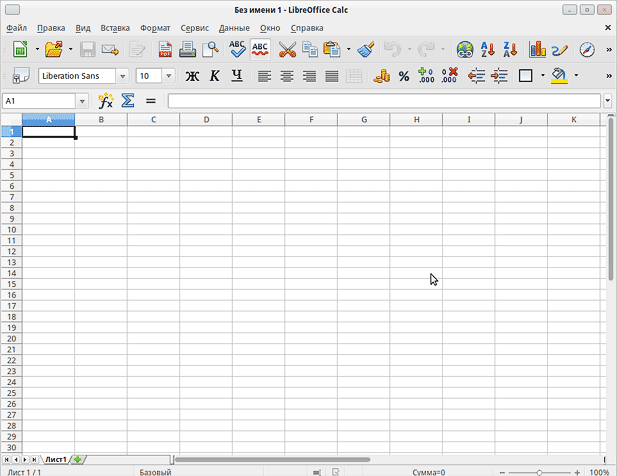Justify cell content

coord(332,76)
